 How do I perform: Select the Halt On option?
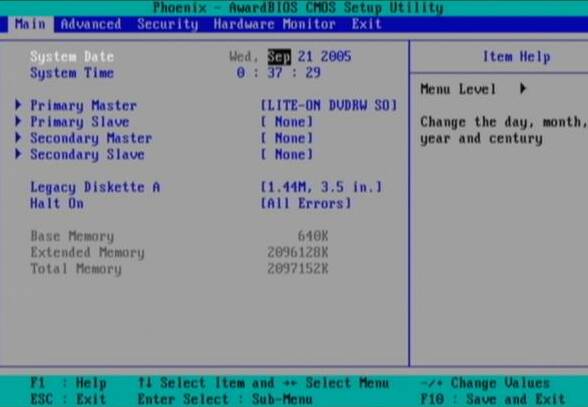[57, 203]
